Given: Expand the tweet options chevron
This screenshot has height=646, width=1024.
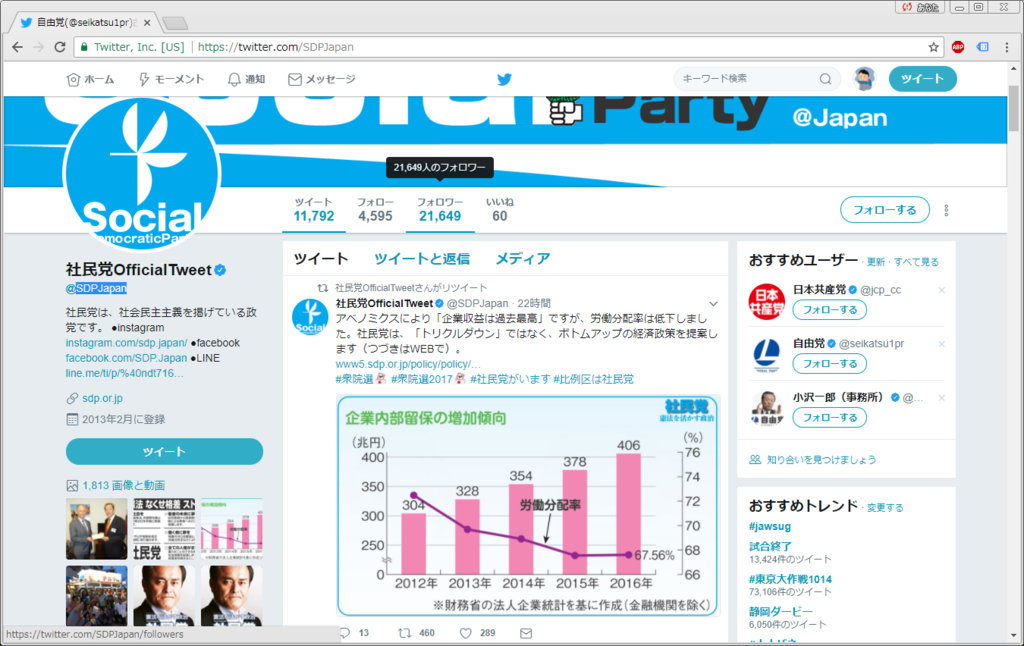Looking at the screenshot, I should point(713,304).
